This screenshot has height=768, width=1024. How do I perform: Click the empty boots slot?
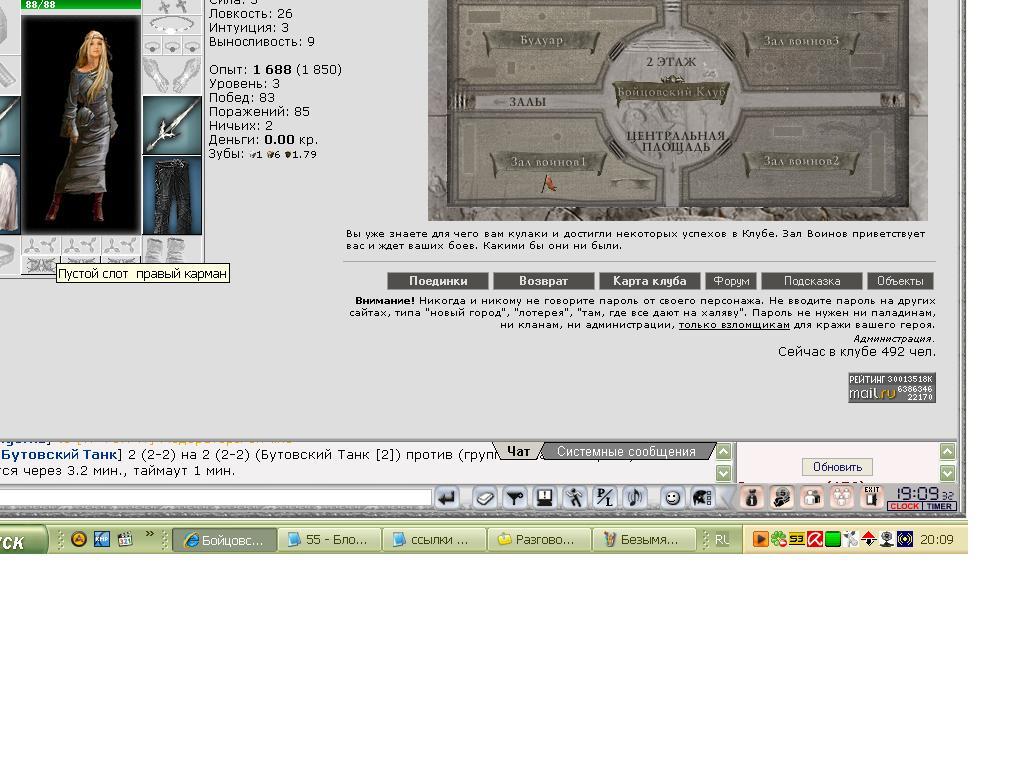click(172, 249)
